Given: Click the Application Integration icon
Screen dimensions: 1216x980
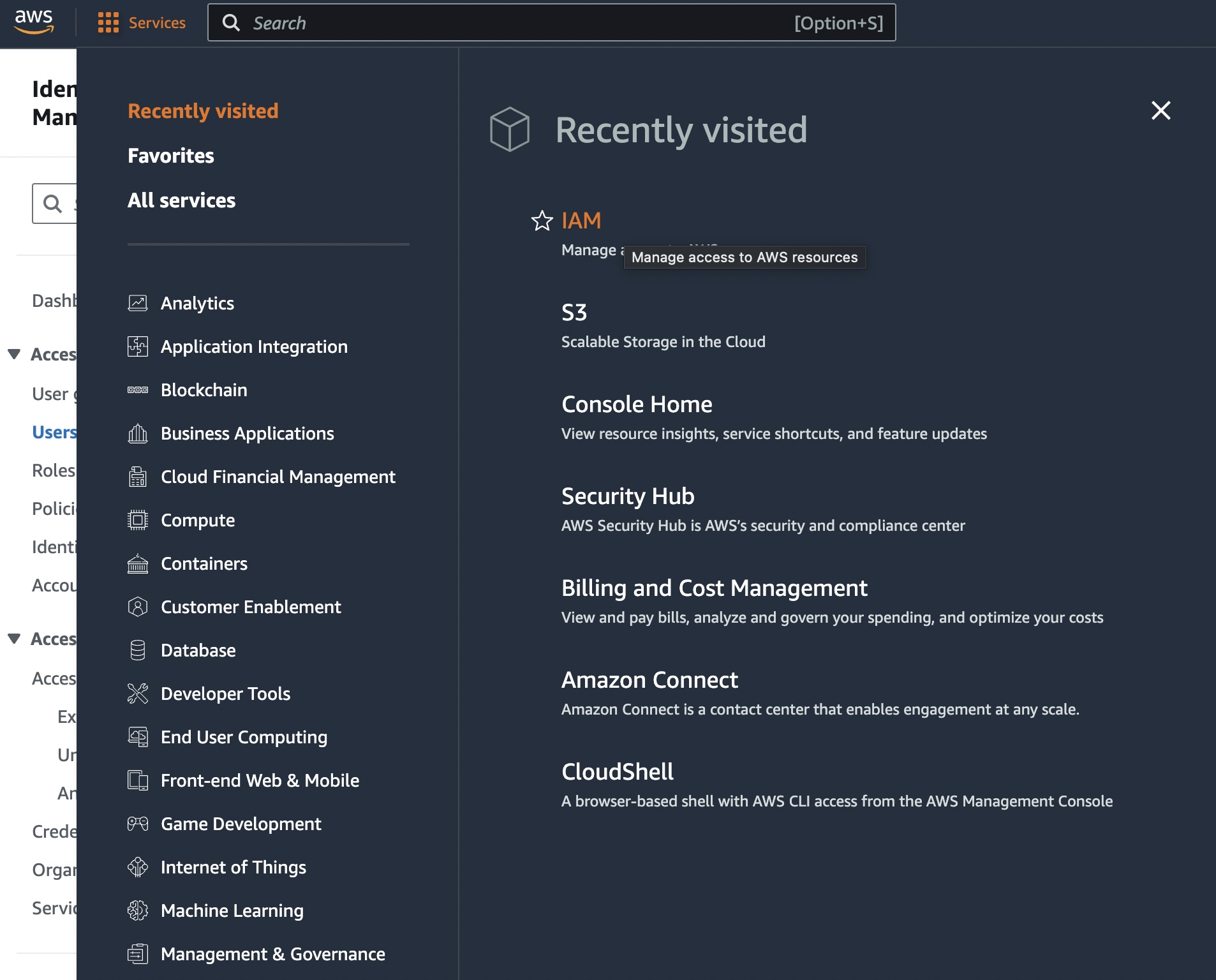Looking at the screenshot, I should pos(138,346).
